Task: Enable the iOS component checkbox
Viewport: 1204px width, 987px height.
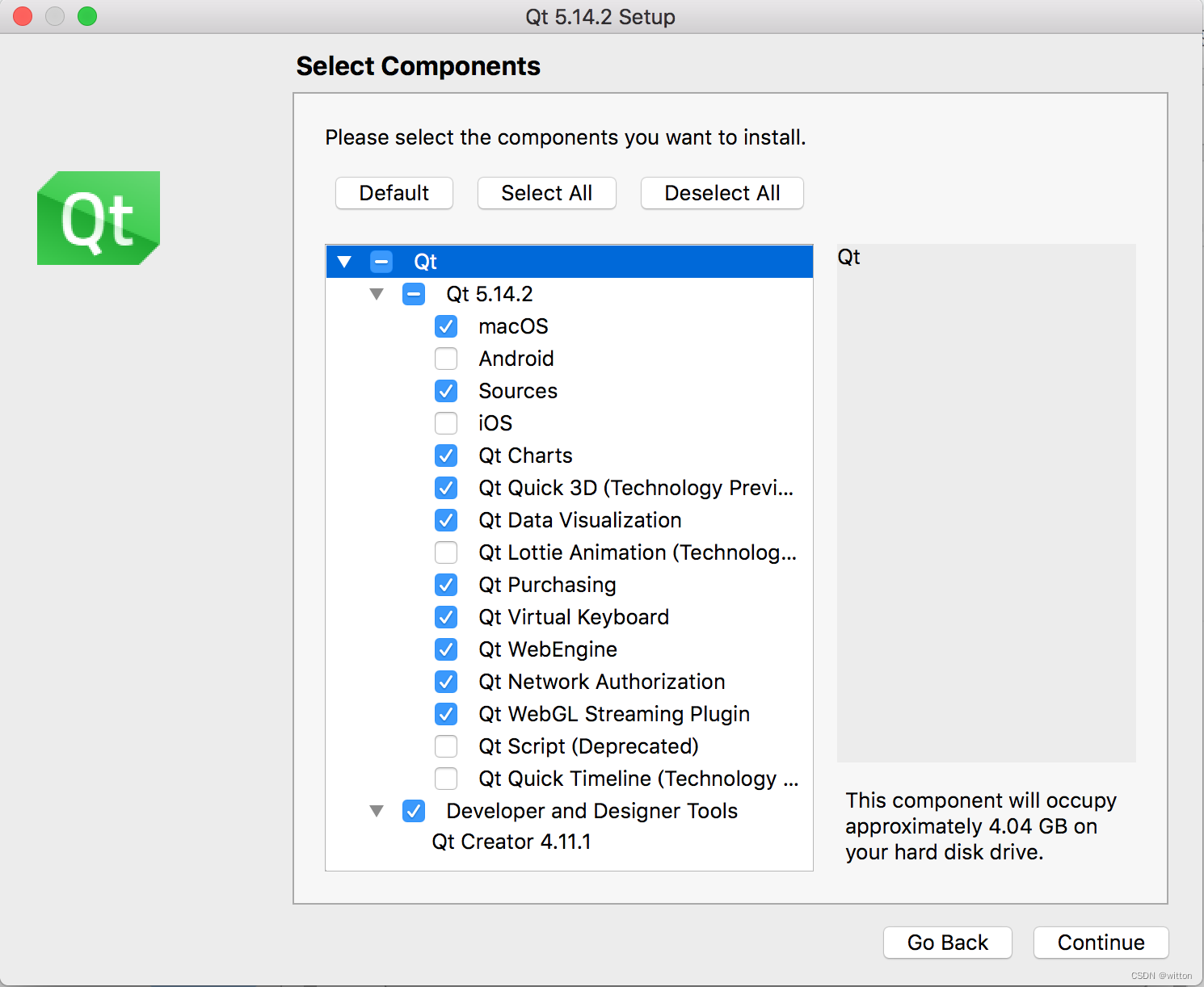Action: (446, 423)
